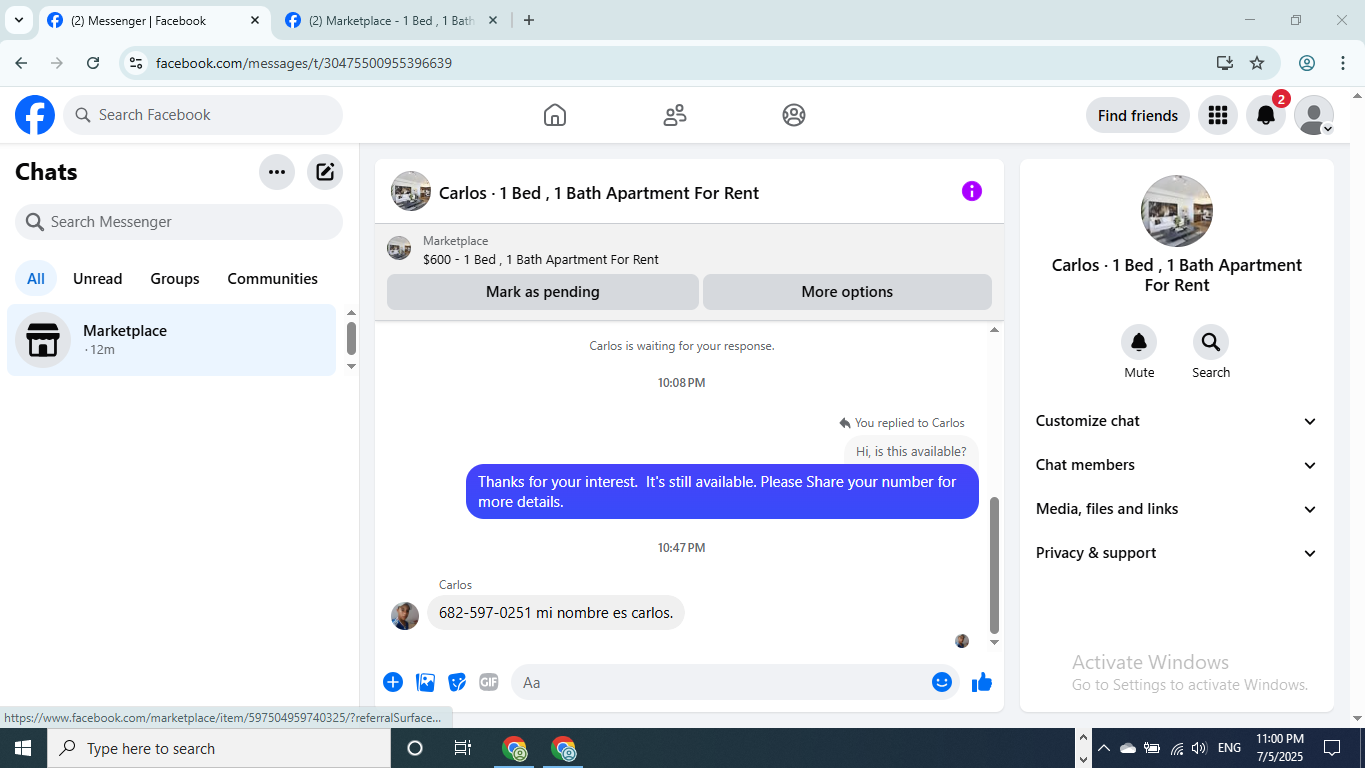
Task: Open the $600 - 1 Bed listing link
Action: [x=541, y=259]
